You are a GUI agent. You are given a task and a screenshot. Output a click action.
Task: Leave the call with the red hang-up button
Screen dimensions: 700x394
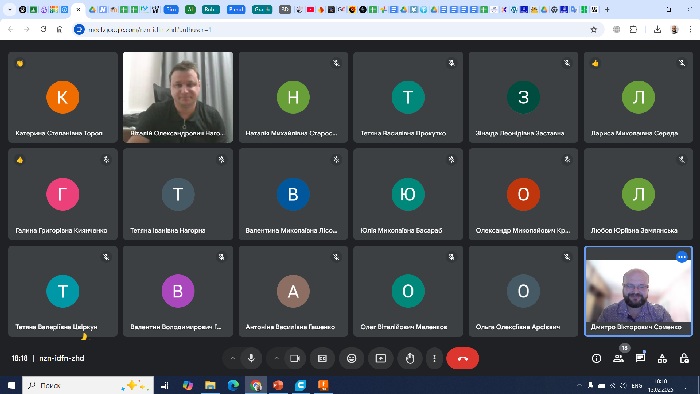point(462,358)
